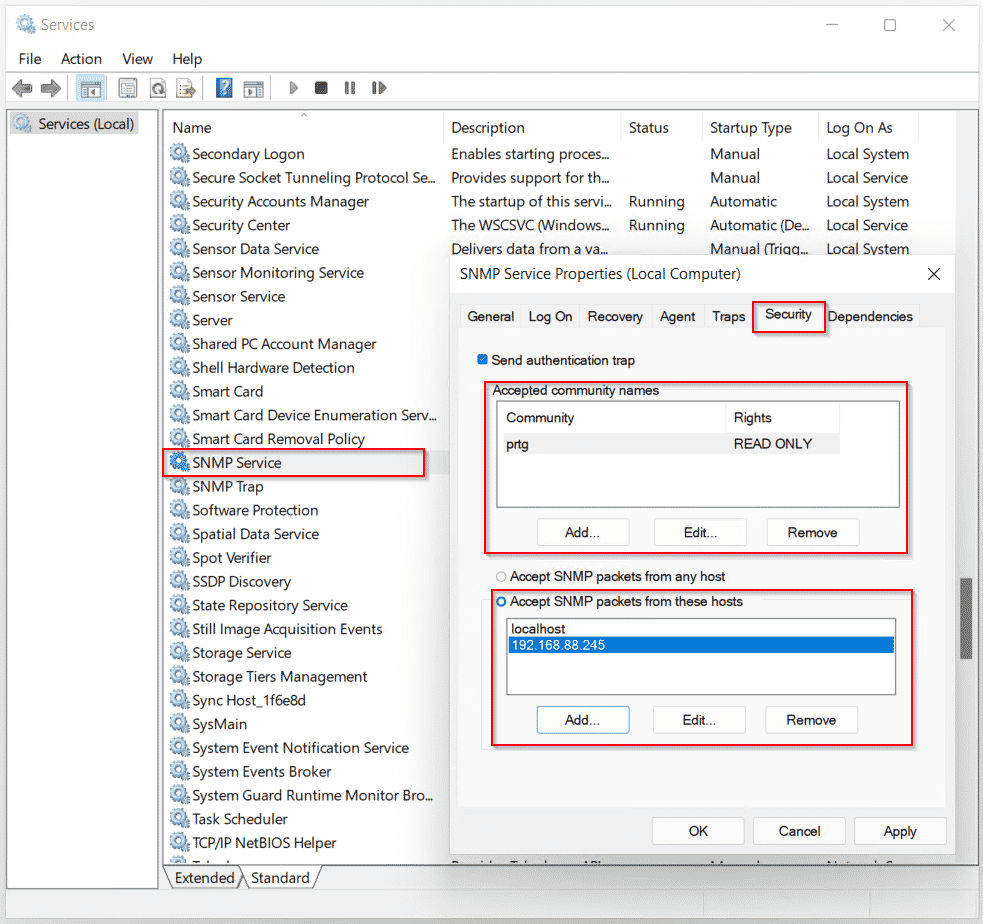This screenshot has width=983, height=924.
Task: Click Remove under the hosts list
Action: 811,720
